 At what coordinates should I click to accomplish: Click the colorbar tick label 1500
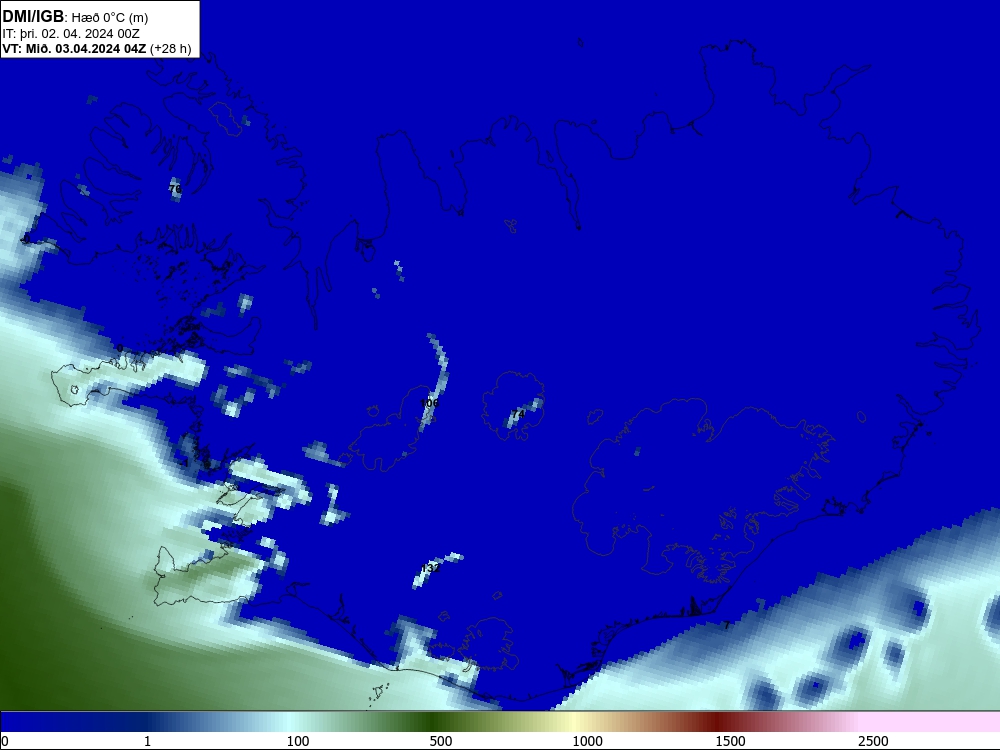point(730,741)
